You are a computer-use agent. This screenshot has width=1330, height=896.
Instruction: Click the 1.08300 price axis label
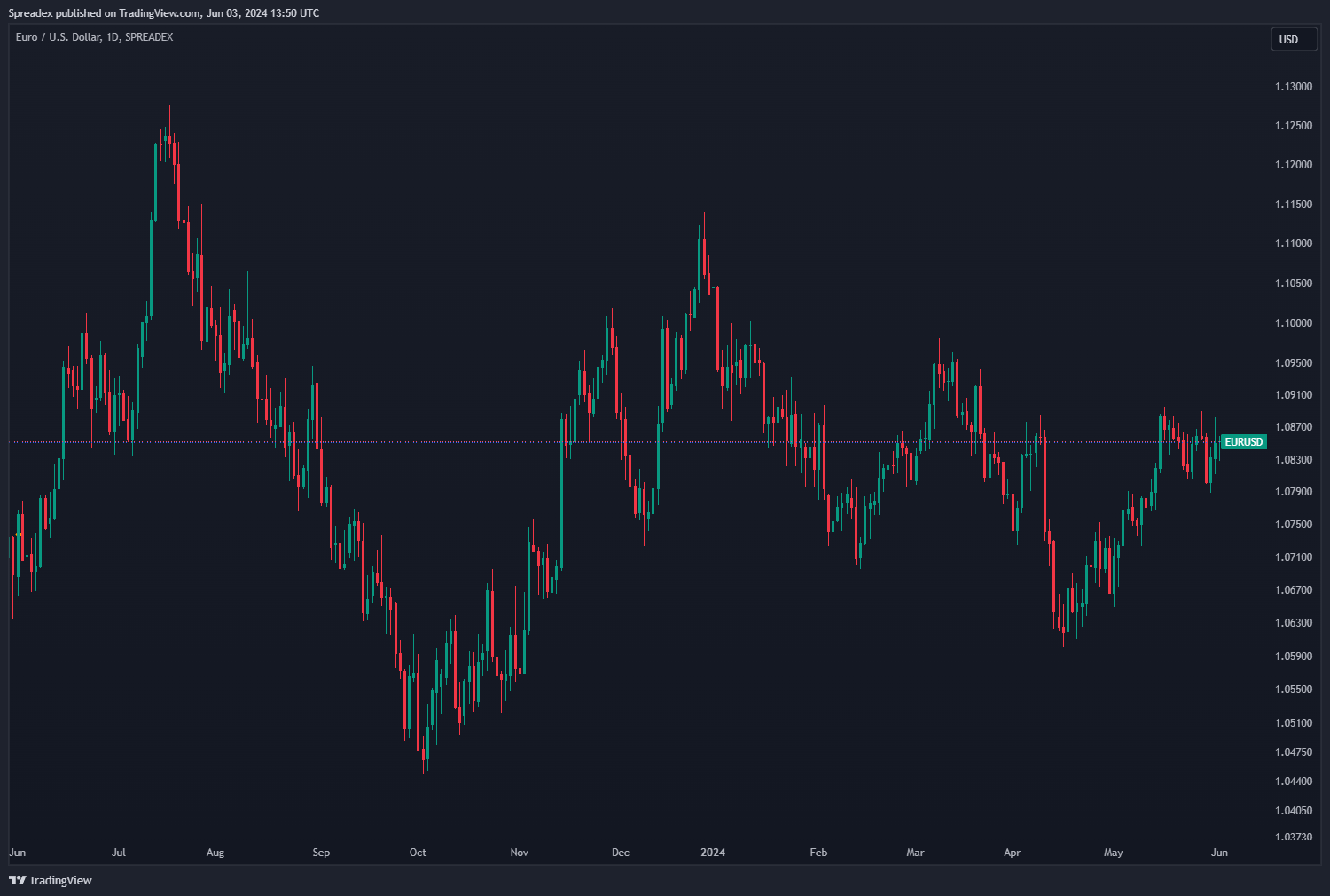pos(1294,460)
